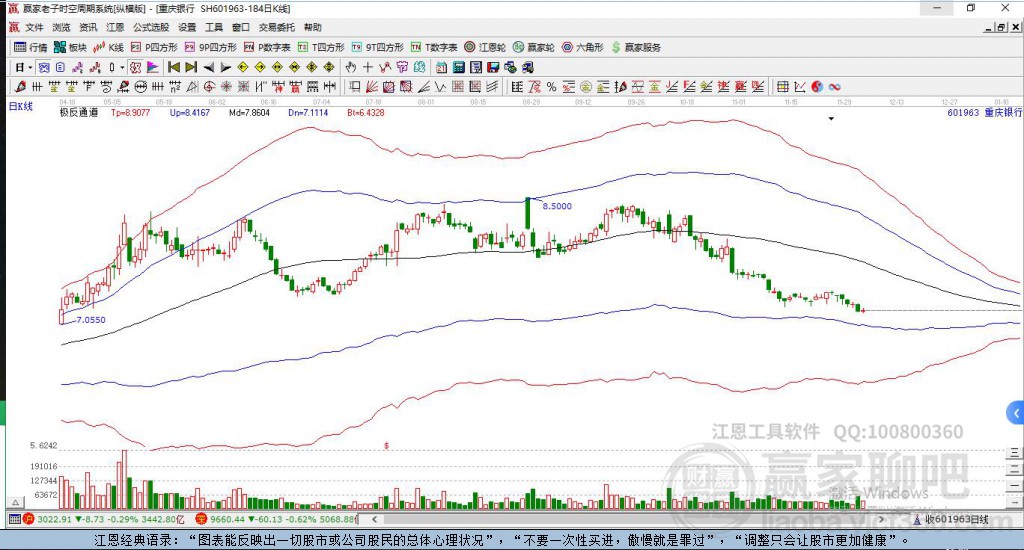Click the zigzag V-line drawing icon
Viewport: 1024px width, 550px height.
click(441, 87)
